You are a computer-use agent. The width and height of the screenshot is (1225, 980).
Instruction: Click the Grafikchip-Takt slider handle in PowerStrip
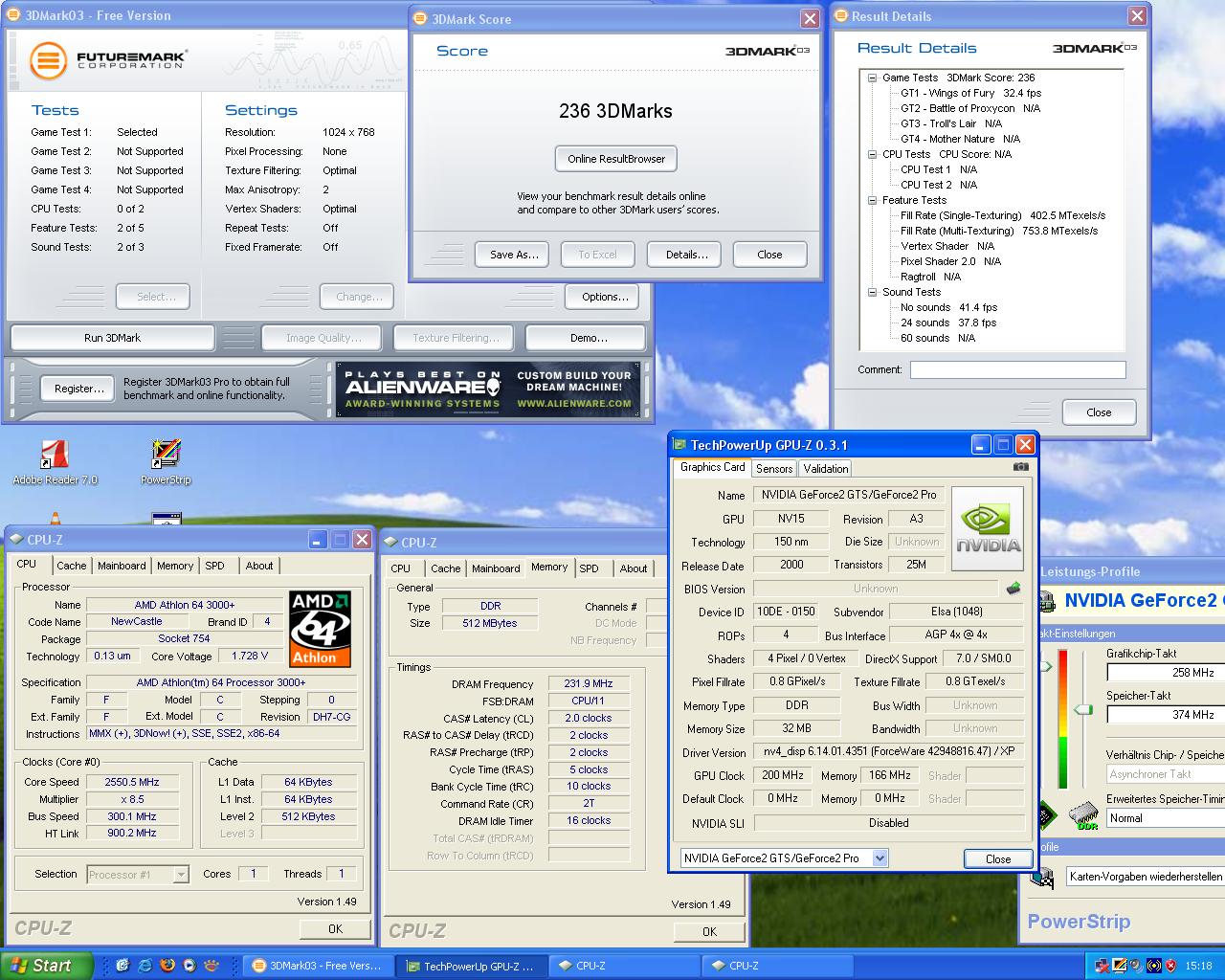[x=1046, y=666]
